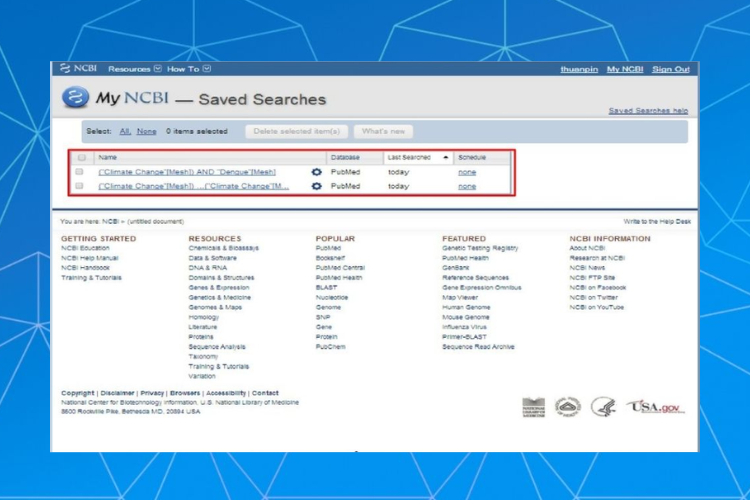
Task: Expand the Resources dropdown menu
Action: 134,69
